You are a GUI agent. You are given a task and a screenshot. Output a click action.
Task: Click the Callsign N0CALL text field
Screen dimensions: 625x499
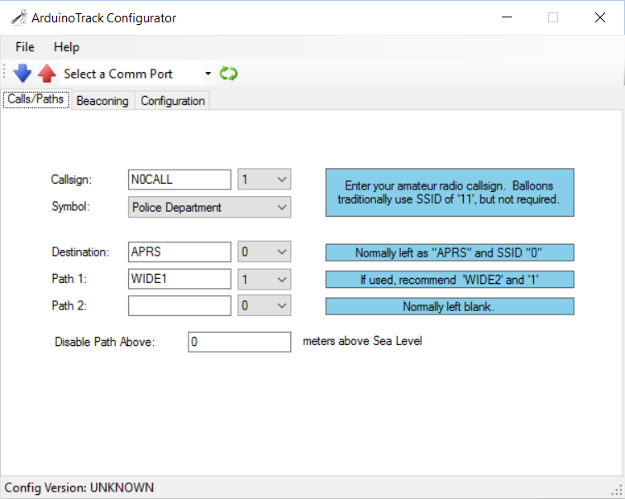pyautogui.click(x=179, y=179)
